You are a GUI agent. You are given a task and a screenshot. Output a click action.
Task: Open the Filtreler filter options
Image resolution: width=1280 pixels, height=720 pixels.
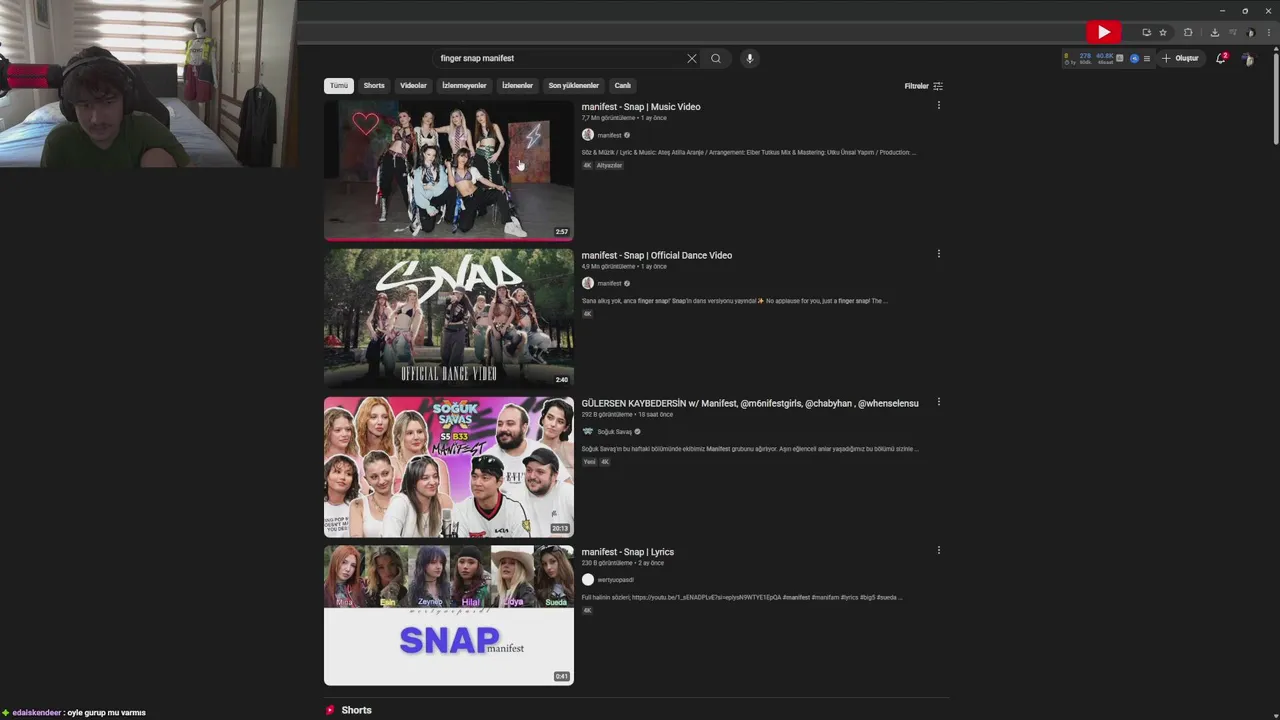[923, 86]
